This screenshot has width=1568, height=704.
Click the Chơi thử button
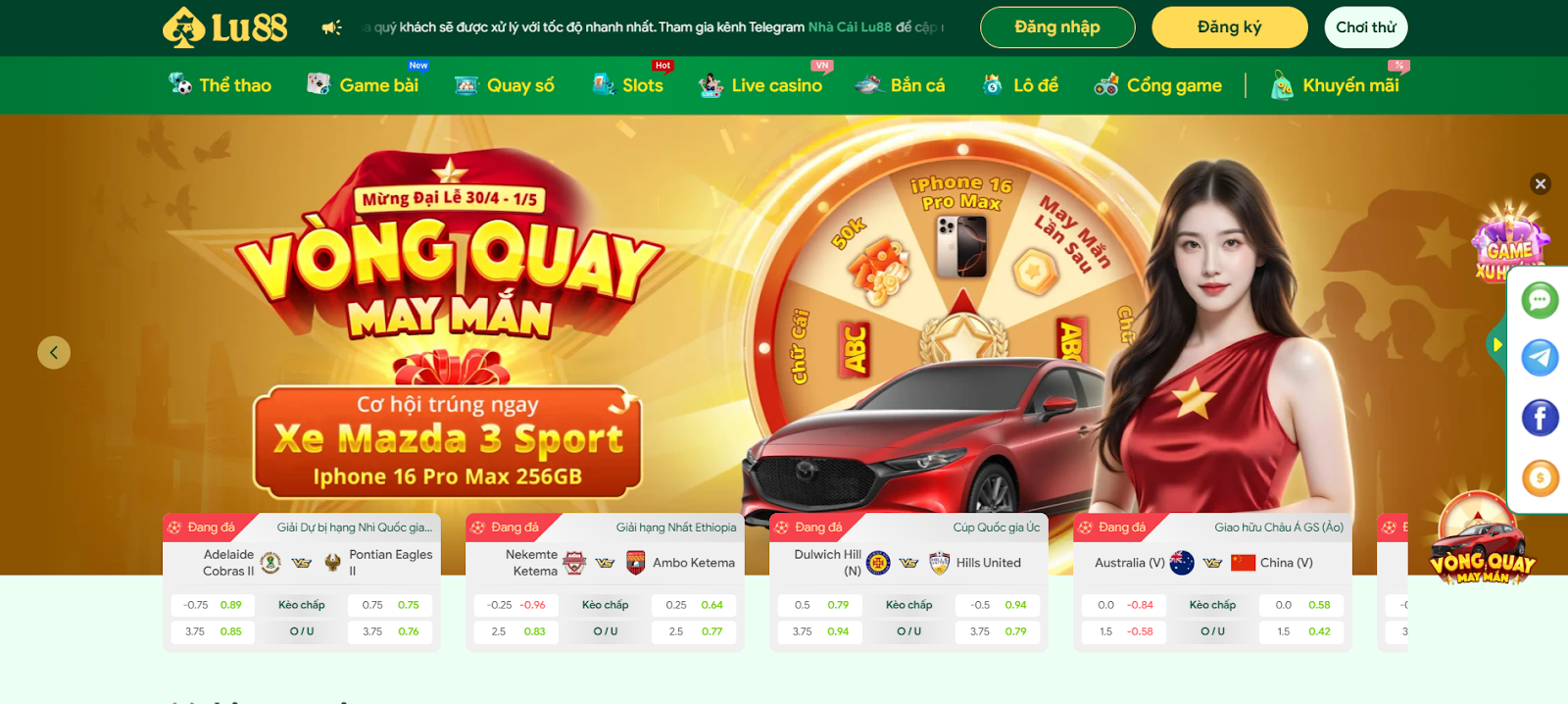pyautogui.click(x=1366, y=27)
